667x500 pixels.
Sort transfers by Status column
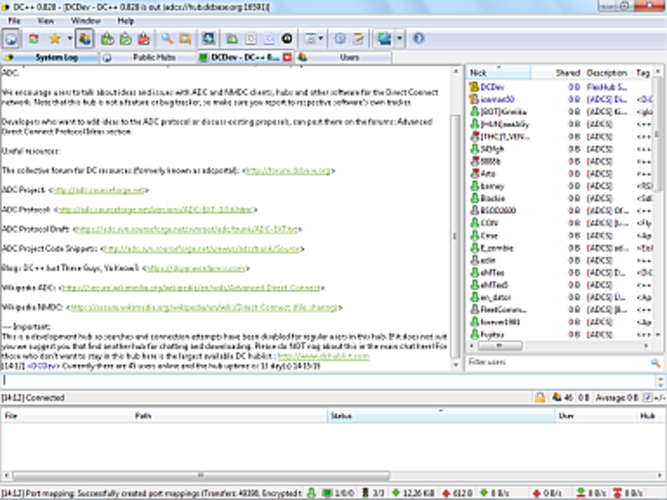pyautogui.click(x=441, y=416)
